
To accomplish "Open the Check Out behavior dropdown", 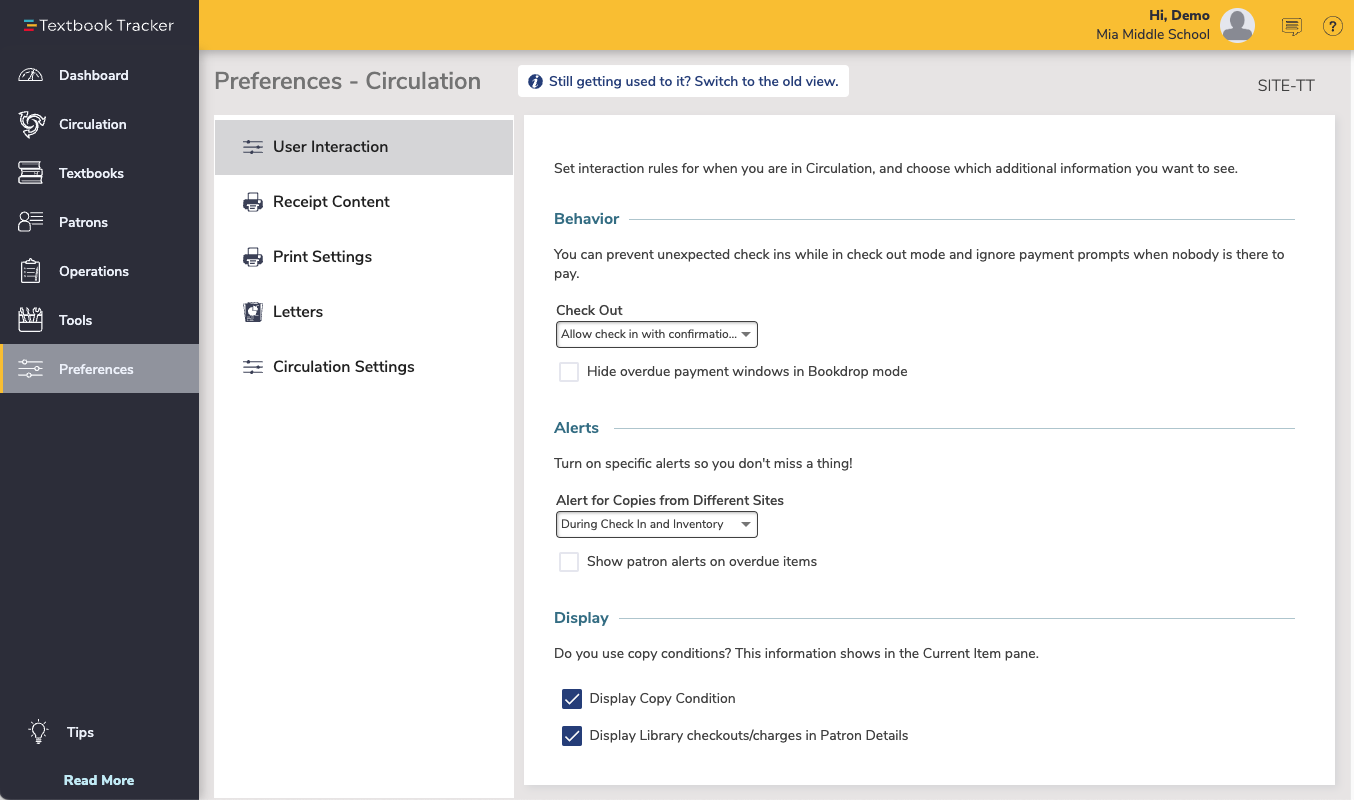I will pyautogui.click(x=656, y=334).
